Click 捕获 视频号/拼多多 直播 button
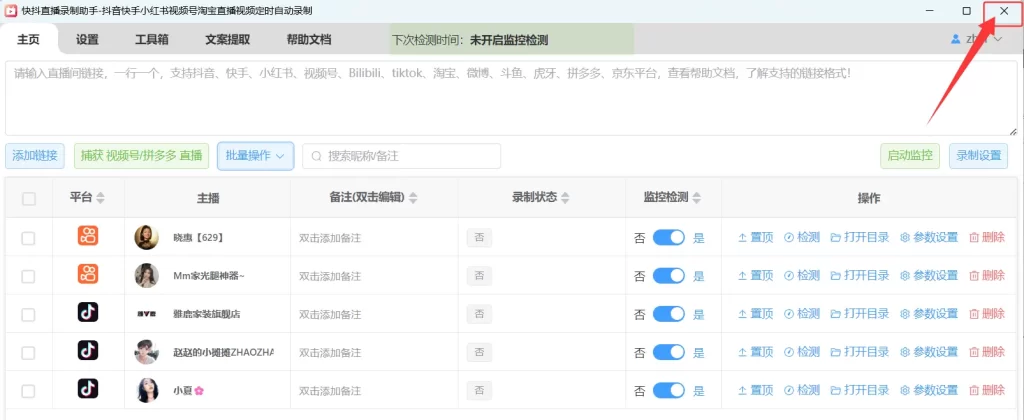This screenshot has width=1024, height=420. tap(141, 156)
